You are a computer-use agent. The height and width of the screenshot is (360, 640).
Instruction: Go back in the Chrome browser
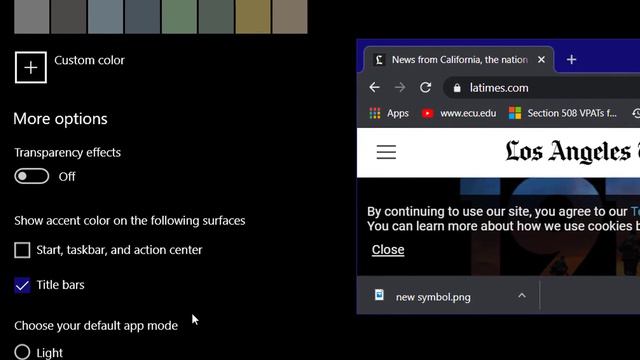tap(374, 87)
